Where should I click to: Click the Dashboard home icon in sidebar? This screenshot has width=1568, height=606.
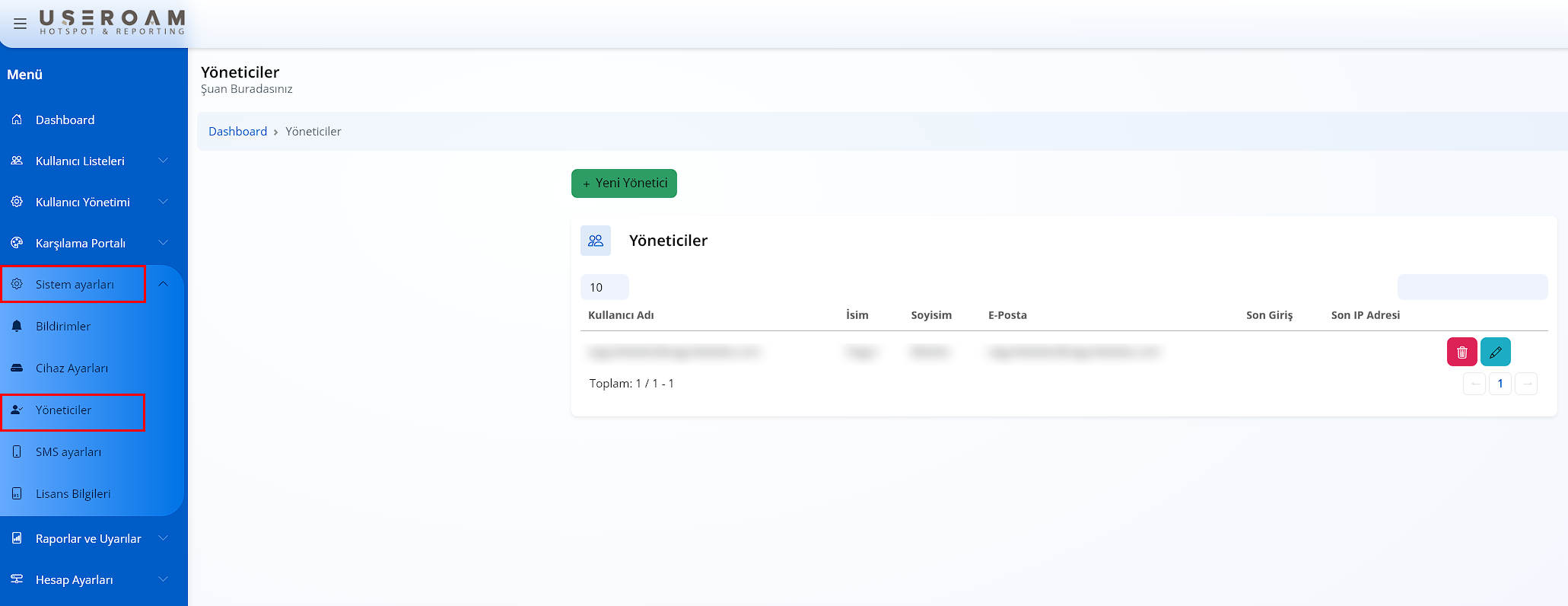pos(17,120)
